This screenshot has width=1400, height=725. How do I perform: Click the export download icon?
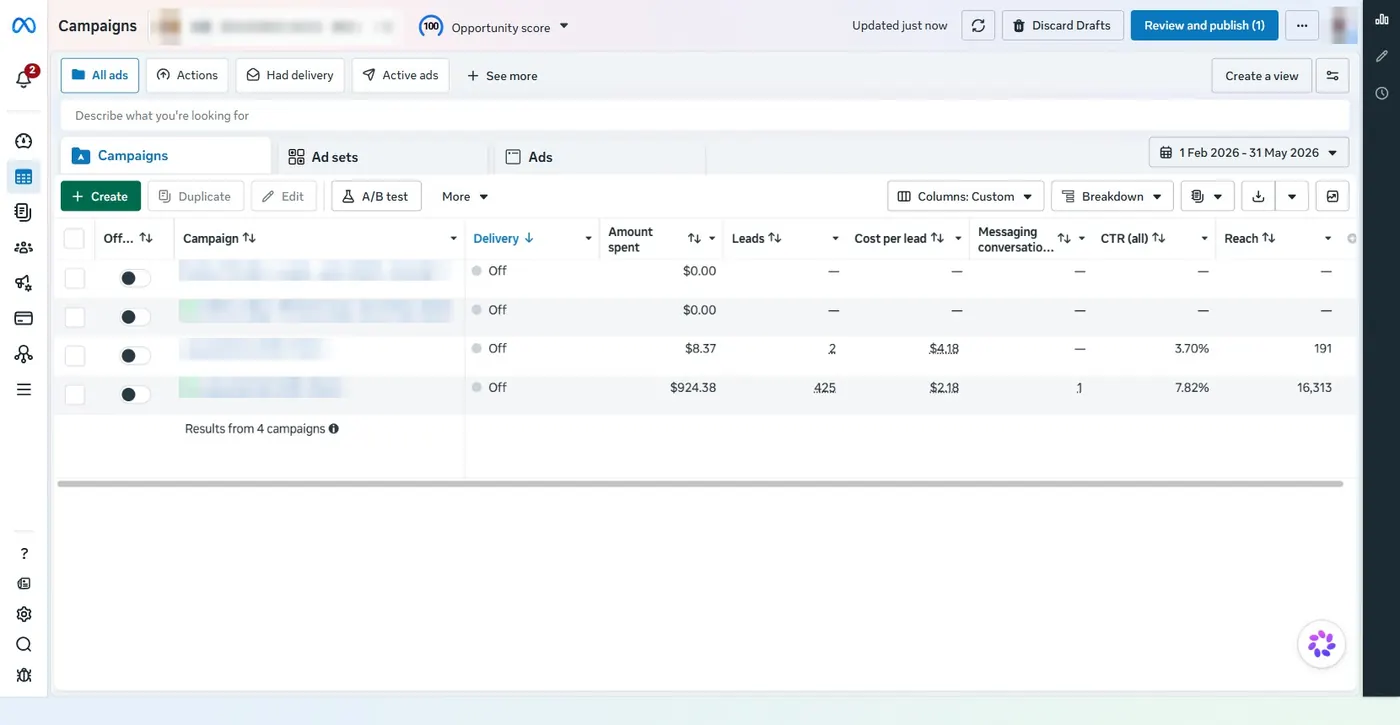click(1258, 196)
